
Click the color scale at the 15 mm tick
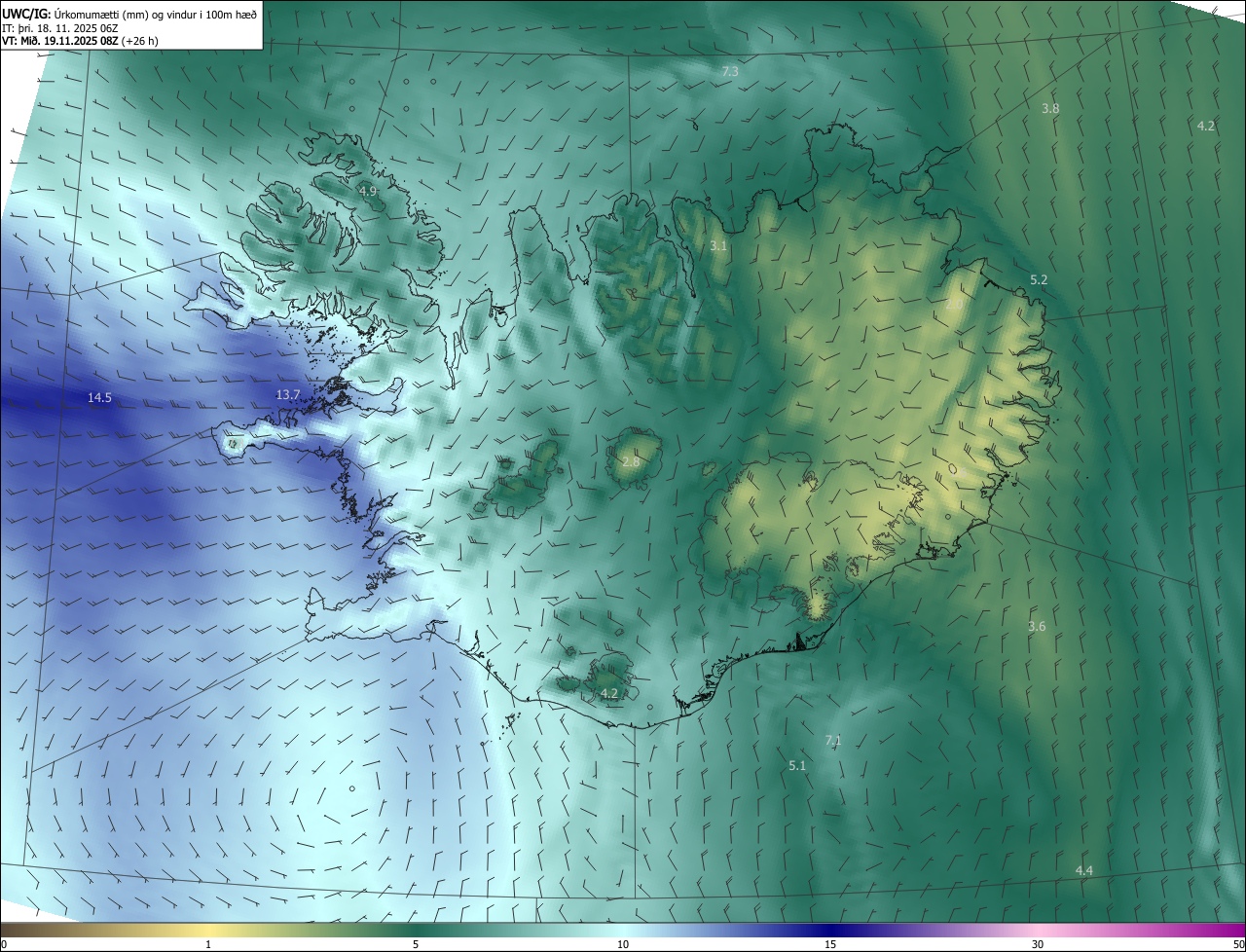click(x=830, y=930)
